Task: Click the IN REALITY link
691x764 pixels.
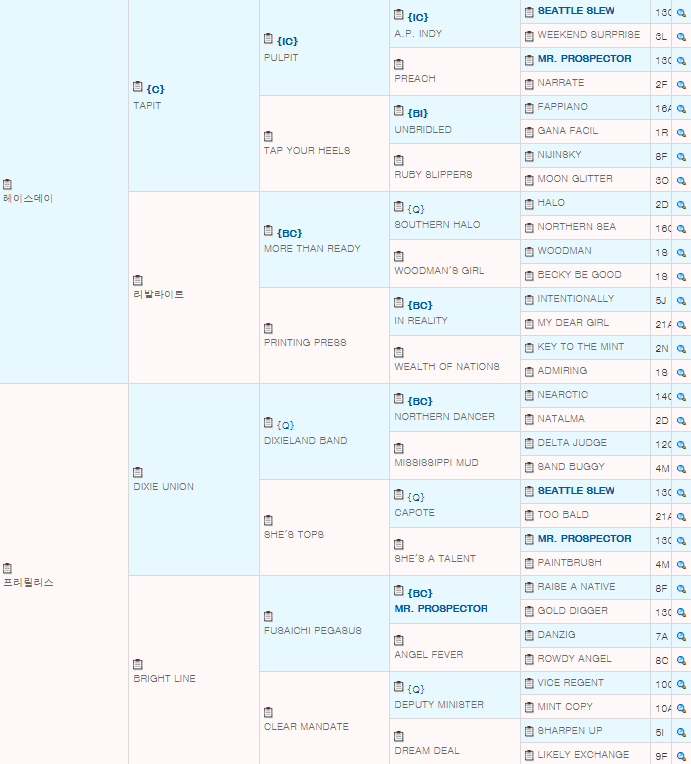Action: (x=421, y=321)
